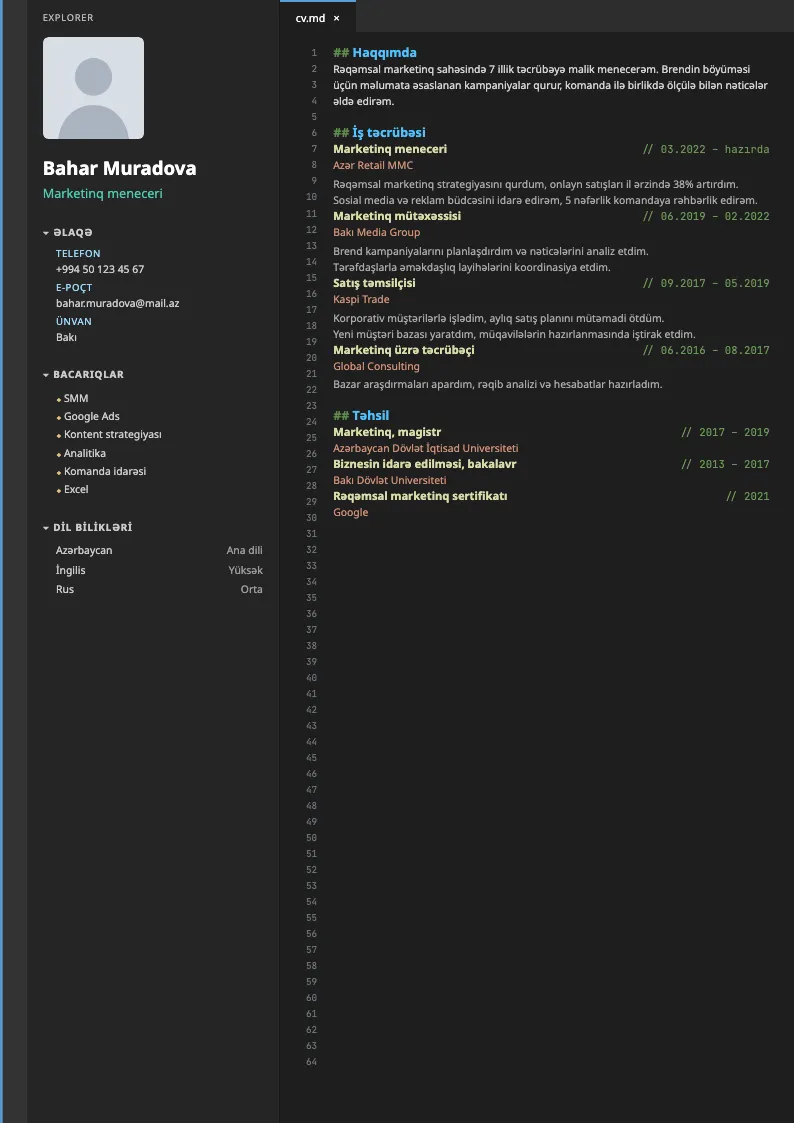Click the line starting Korporativ müştərilərlə işlədim
Screen dimensions: 794x1123
pos(499,318)
